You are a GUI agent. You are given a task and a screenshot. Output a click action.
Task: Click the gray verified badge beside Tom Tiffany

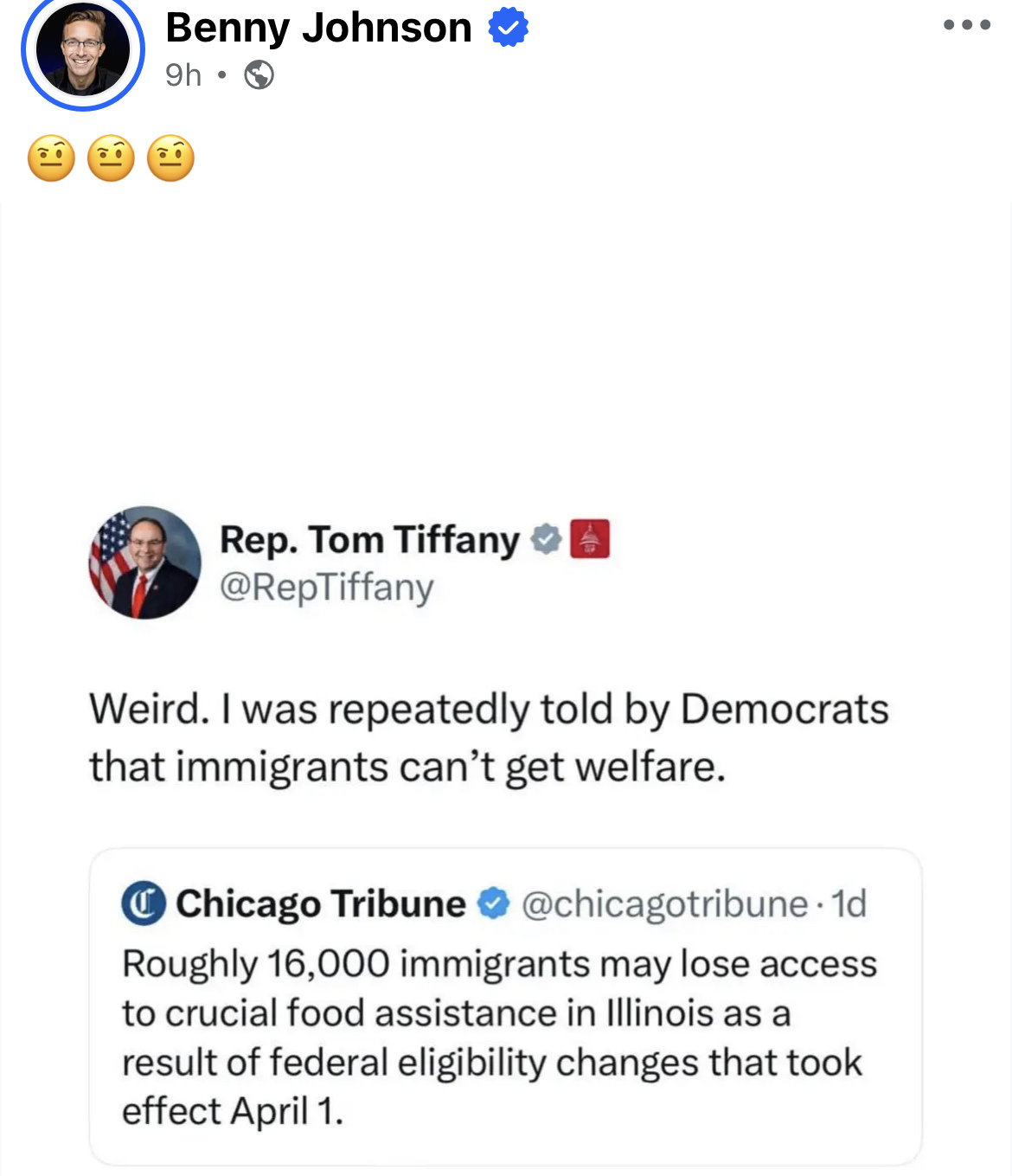pyautogui.click(x=546, y=539)
